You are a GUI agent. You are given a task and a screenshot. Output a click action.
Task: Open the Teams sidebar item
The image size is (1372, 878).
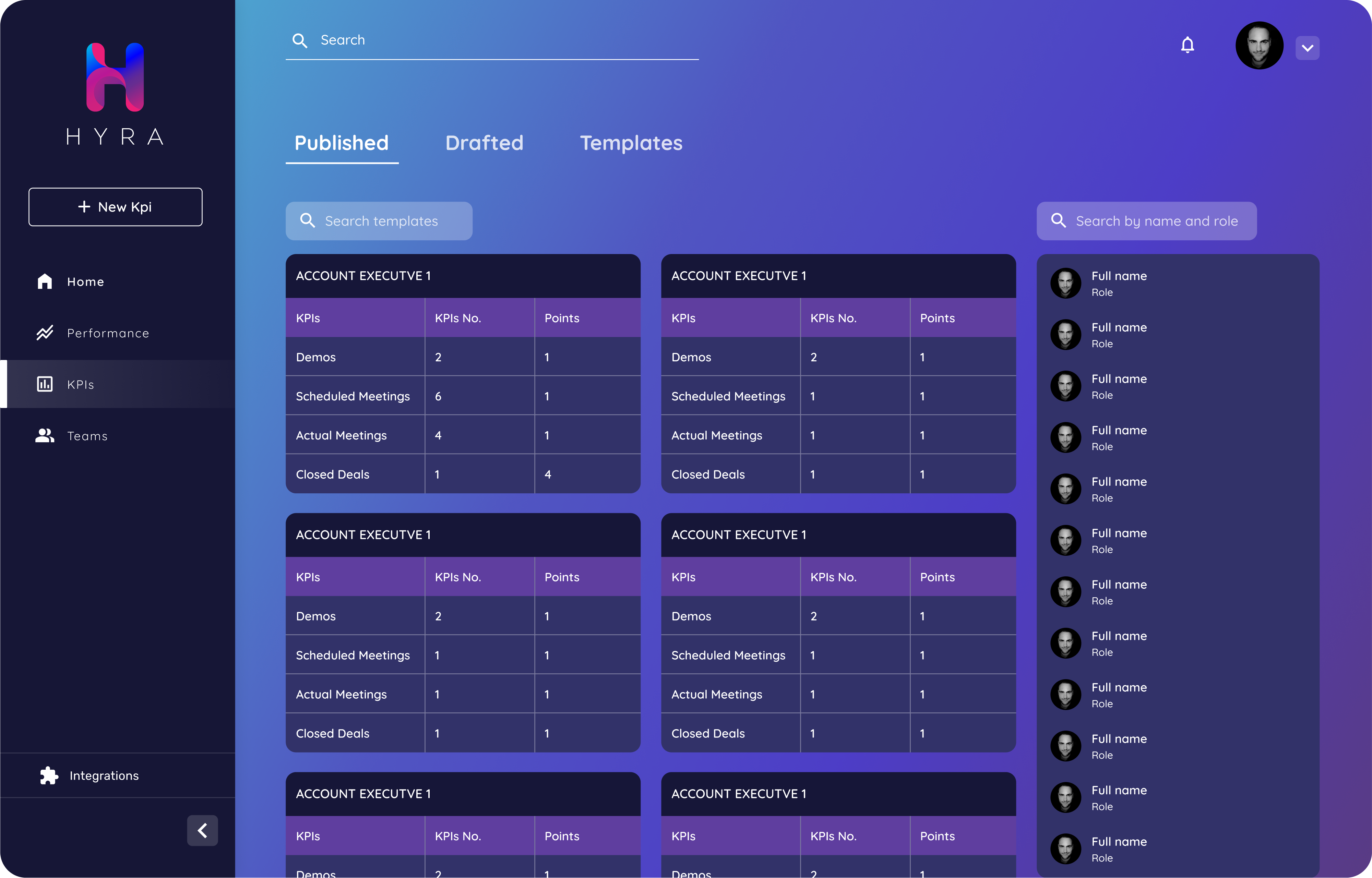pyautogui.click(x=118, y=436)
